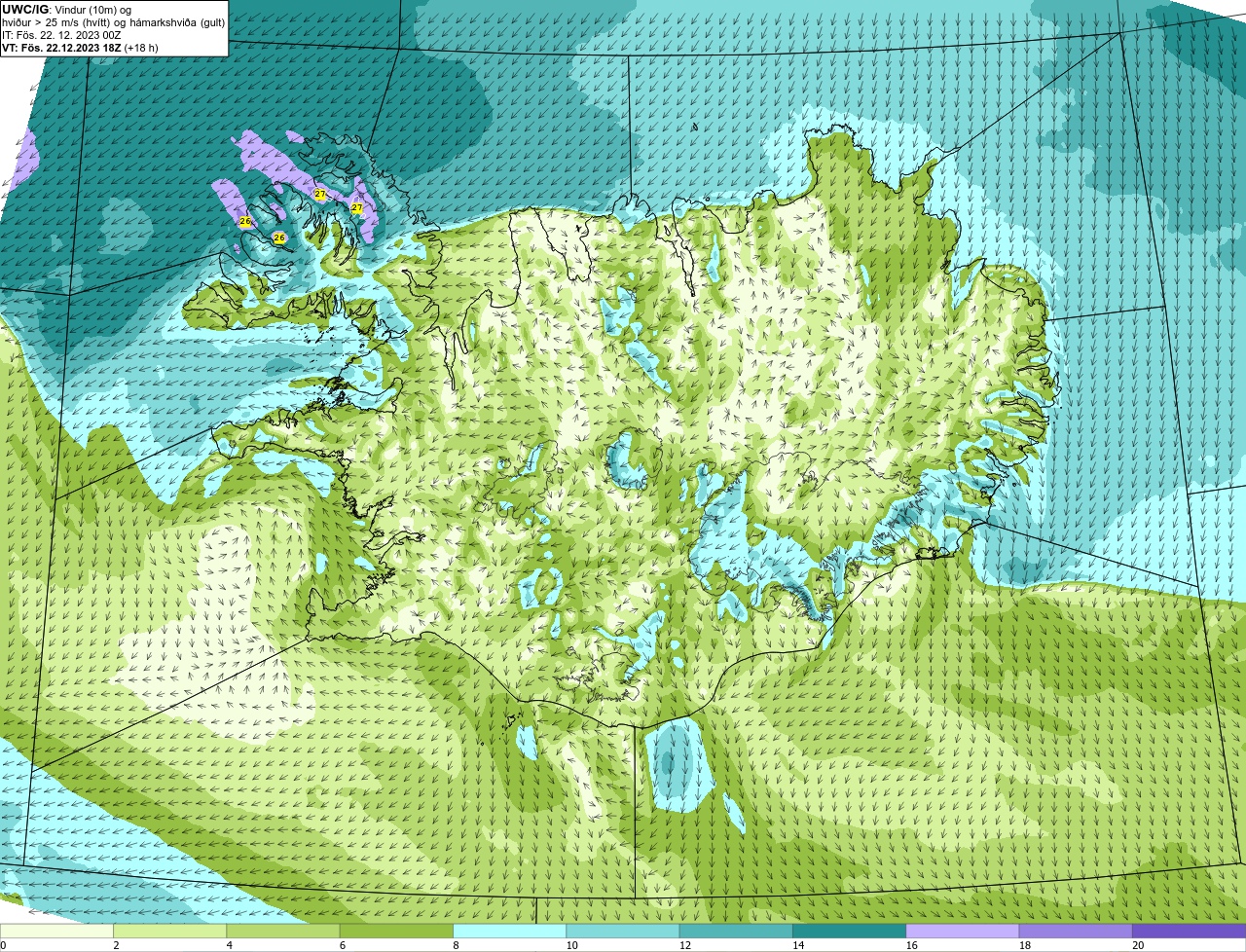Select the 10–12 m/s light teal swatch
Screen dimensions: 1246x952
pyautogui.click(x=623, y=931)
